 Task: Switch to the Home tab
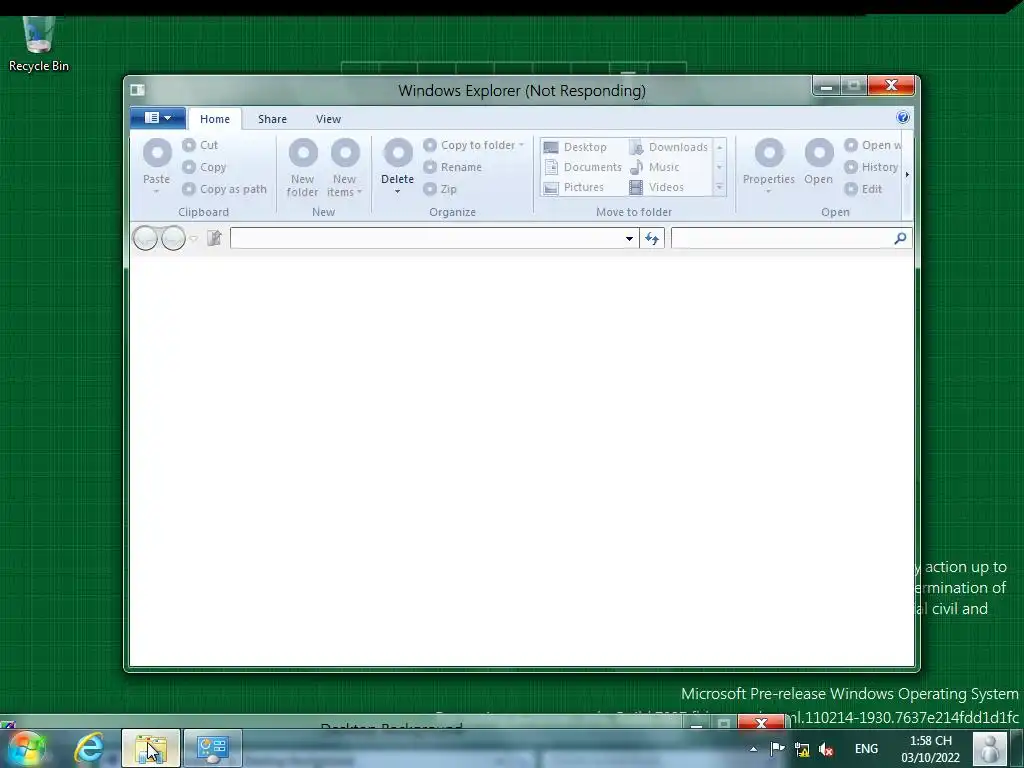[x=215, y=119]
